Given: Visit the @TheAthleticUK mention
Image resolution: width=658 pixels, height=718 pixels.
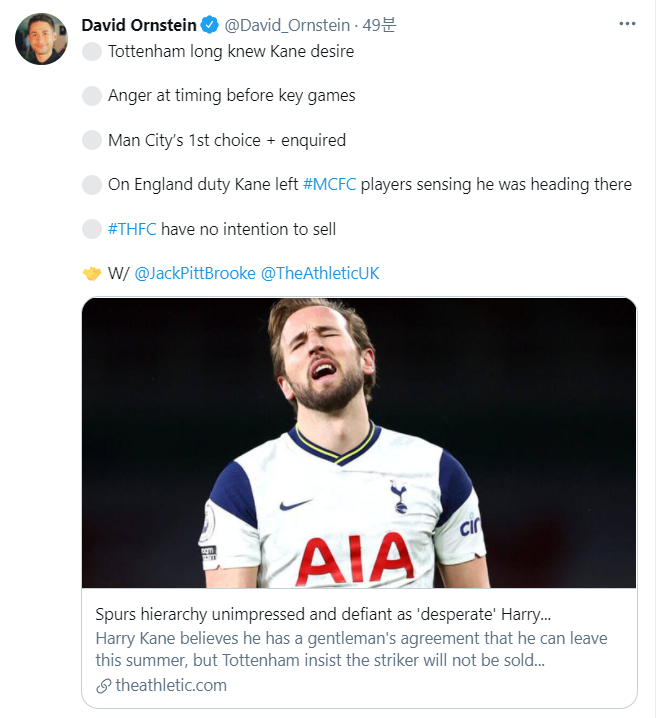Looking at the screenshot, I should [320, 273].
